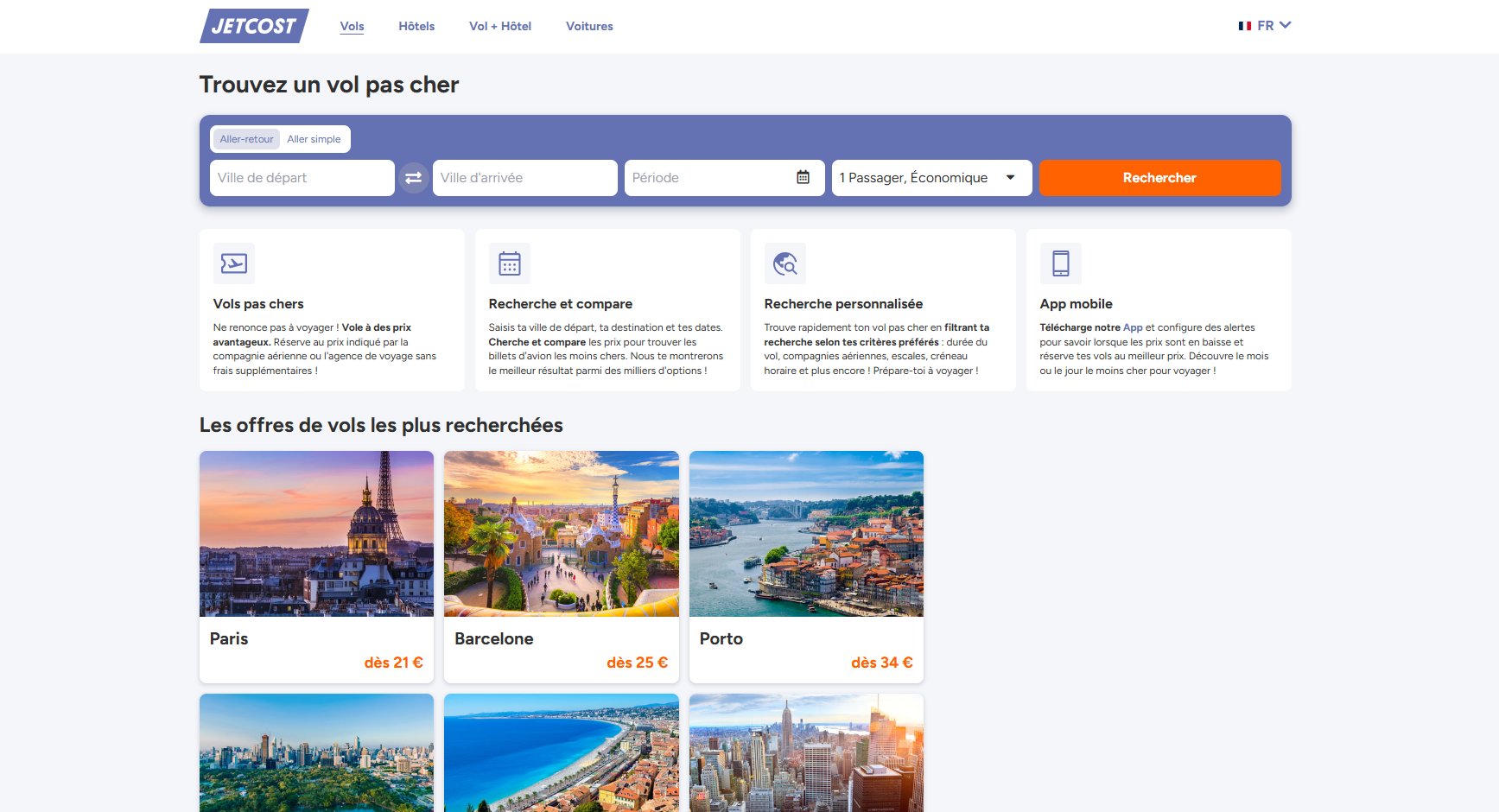Select the Aller-retour trip option

(x=246, y=139)
